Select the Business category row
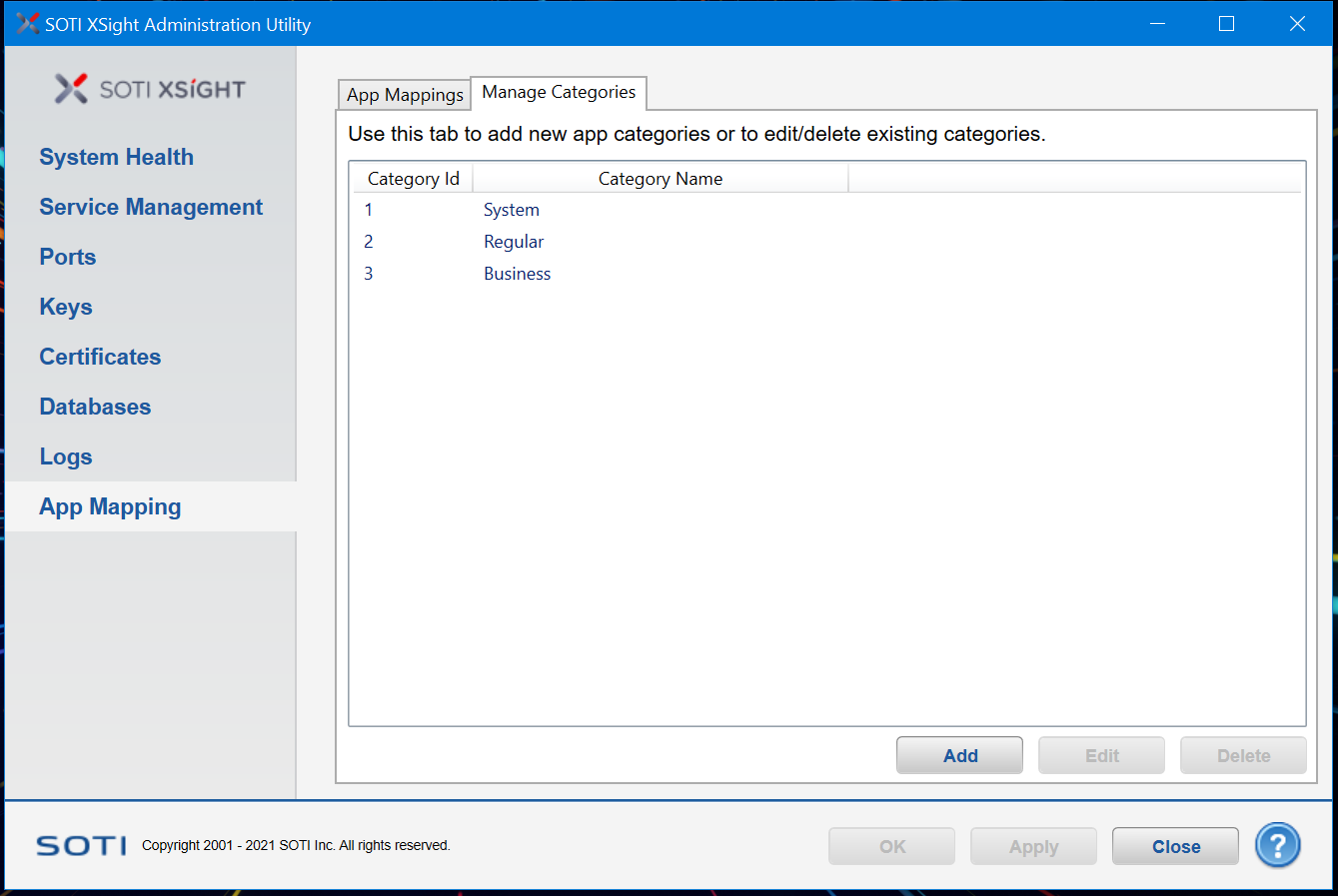Viewport: 1338px width, 896px height. pos(826,274)
